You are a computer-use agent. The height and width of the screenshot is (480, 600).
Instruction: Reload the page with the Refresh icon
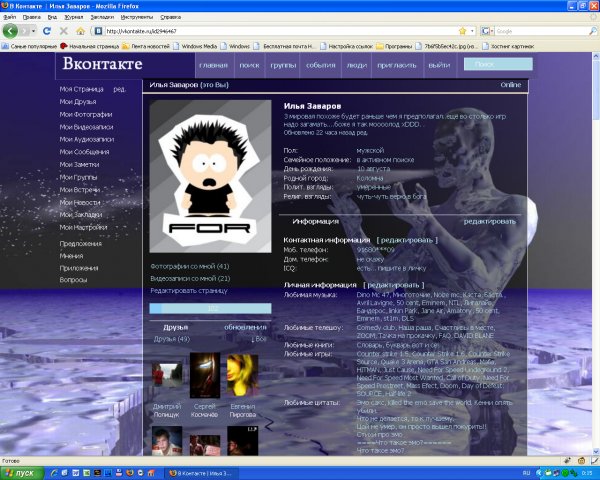(x=47, y=31)
